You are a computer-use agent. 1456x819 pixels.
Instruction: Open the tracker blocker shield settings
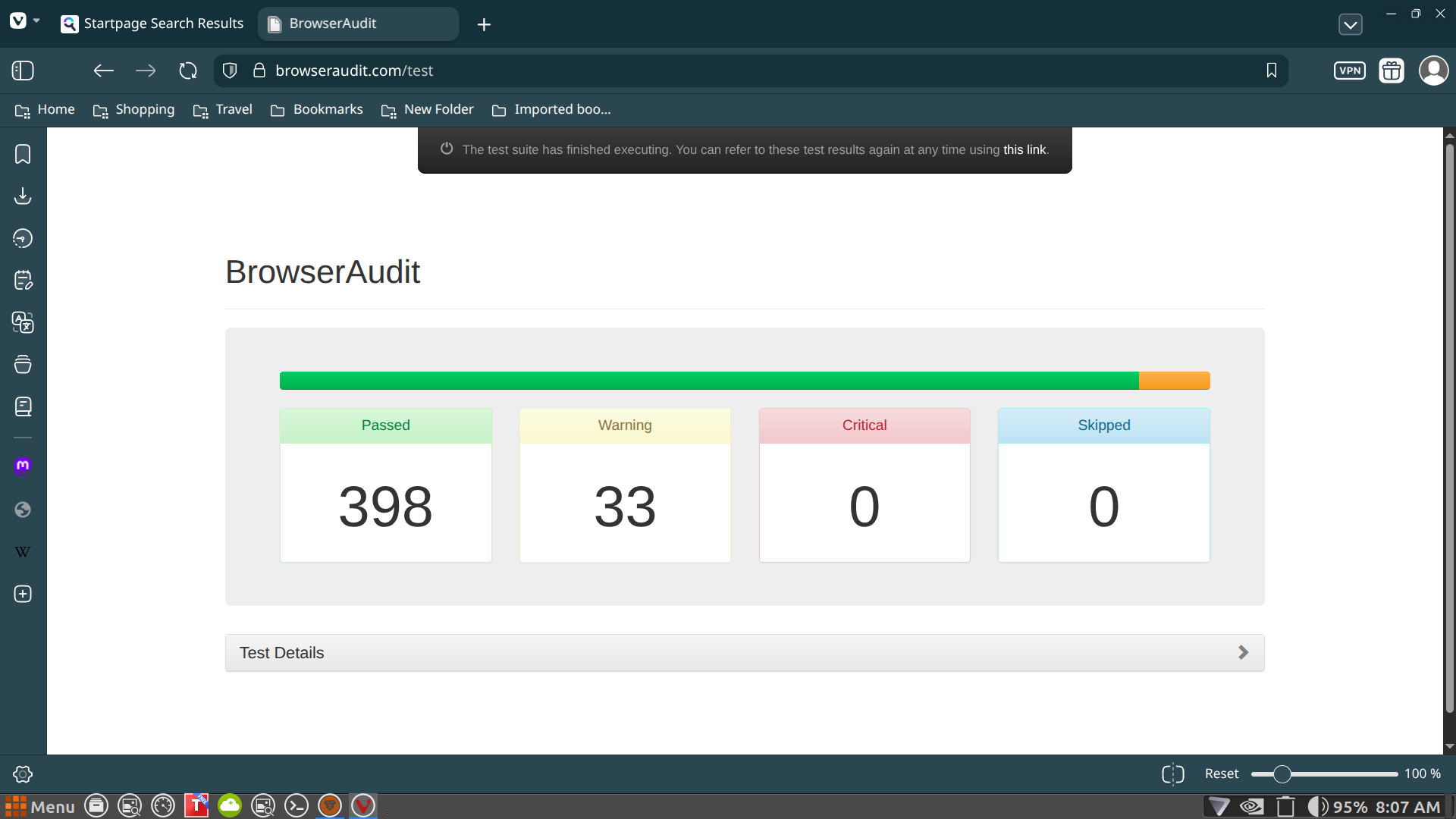coord(230,71)
